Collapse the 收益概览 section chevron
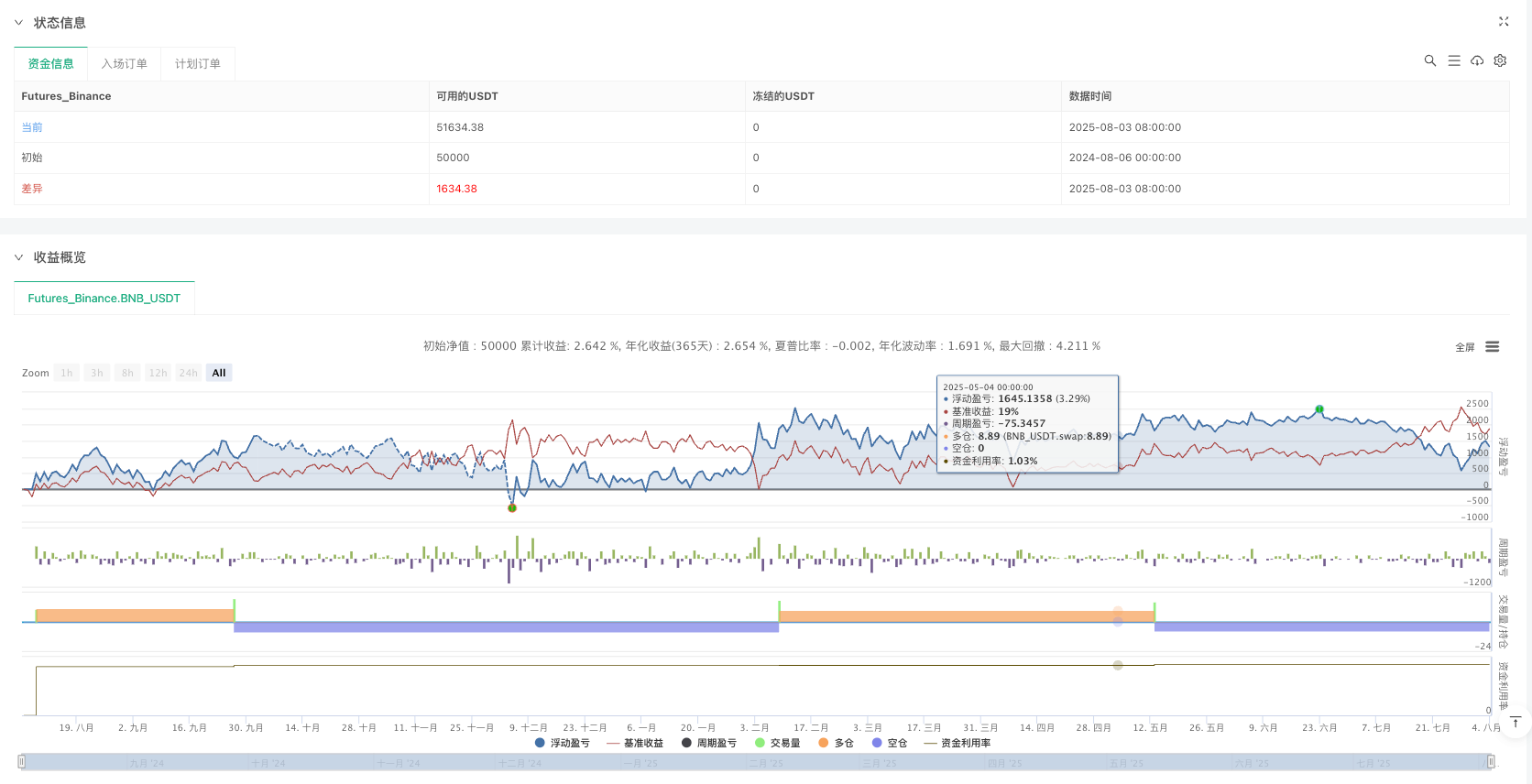This screenshot has width=1532, height=784. point(18,257)
